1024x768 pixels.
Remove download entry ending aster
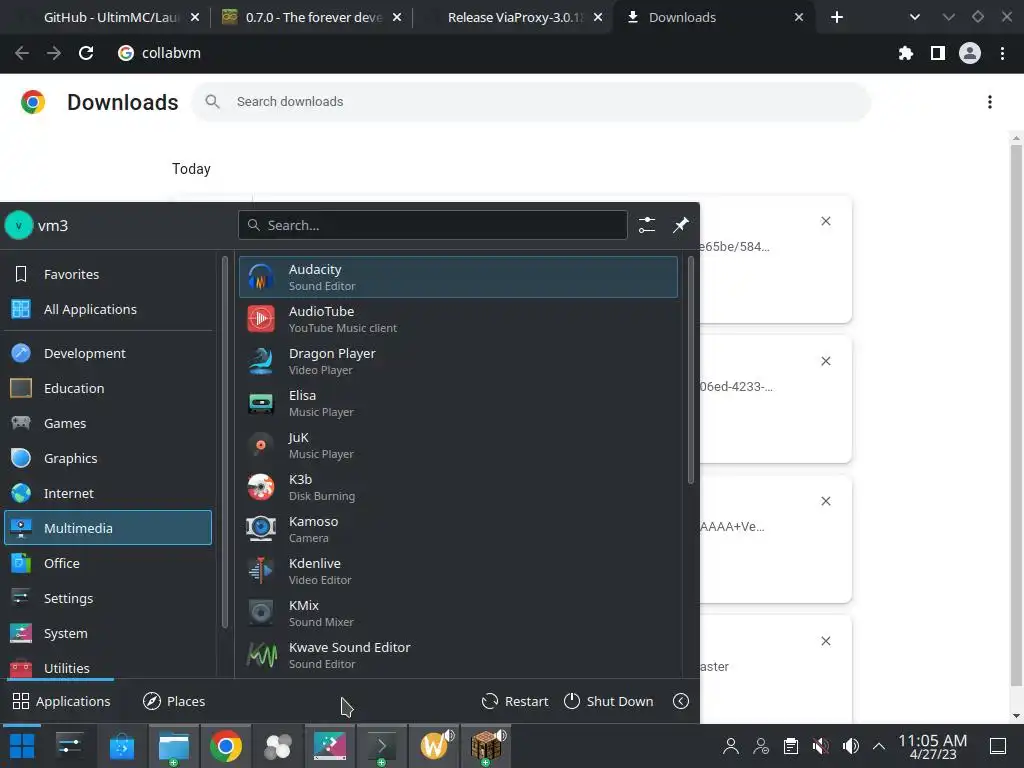tap(825, 641)
